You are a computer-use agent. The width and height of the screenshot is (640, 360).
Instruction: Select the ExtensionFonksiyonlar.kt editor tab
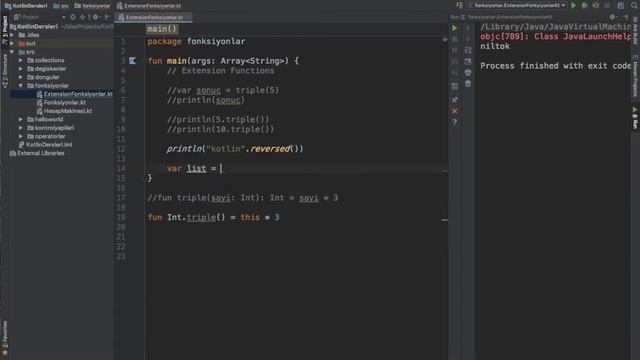pyautogui.click(x=153, y=17)
